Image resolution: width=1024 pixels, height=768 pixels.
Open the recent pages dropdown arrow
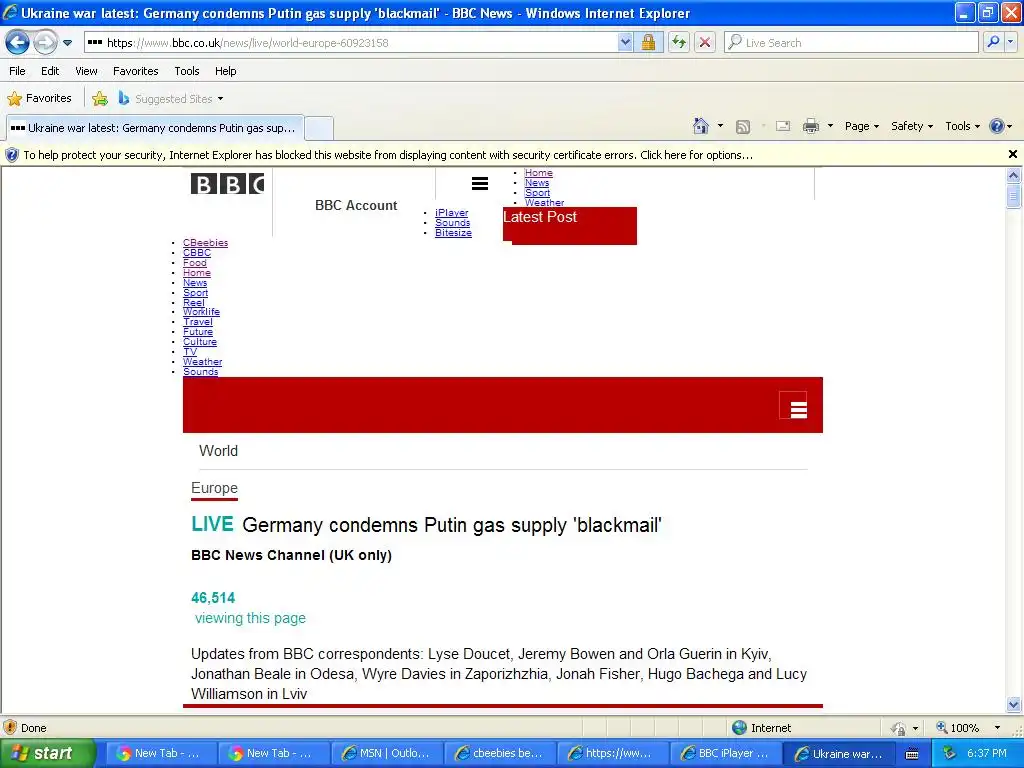point(67,43)
